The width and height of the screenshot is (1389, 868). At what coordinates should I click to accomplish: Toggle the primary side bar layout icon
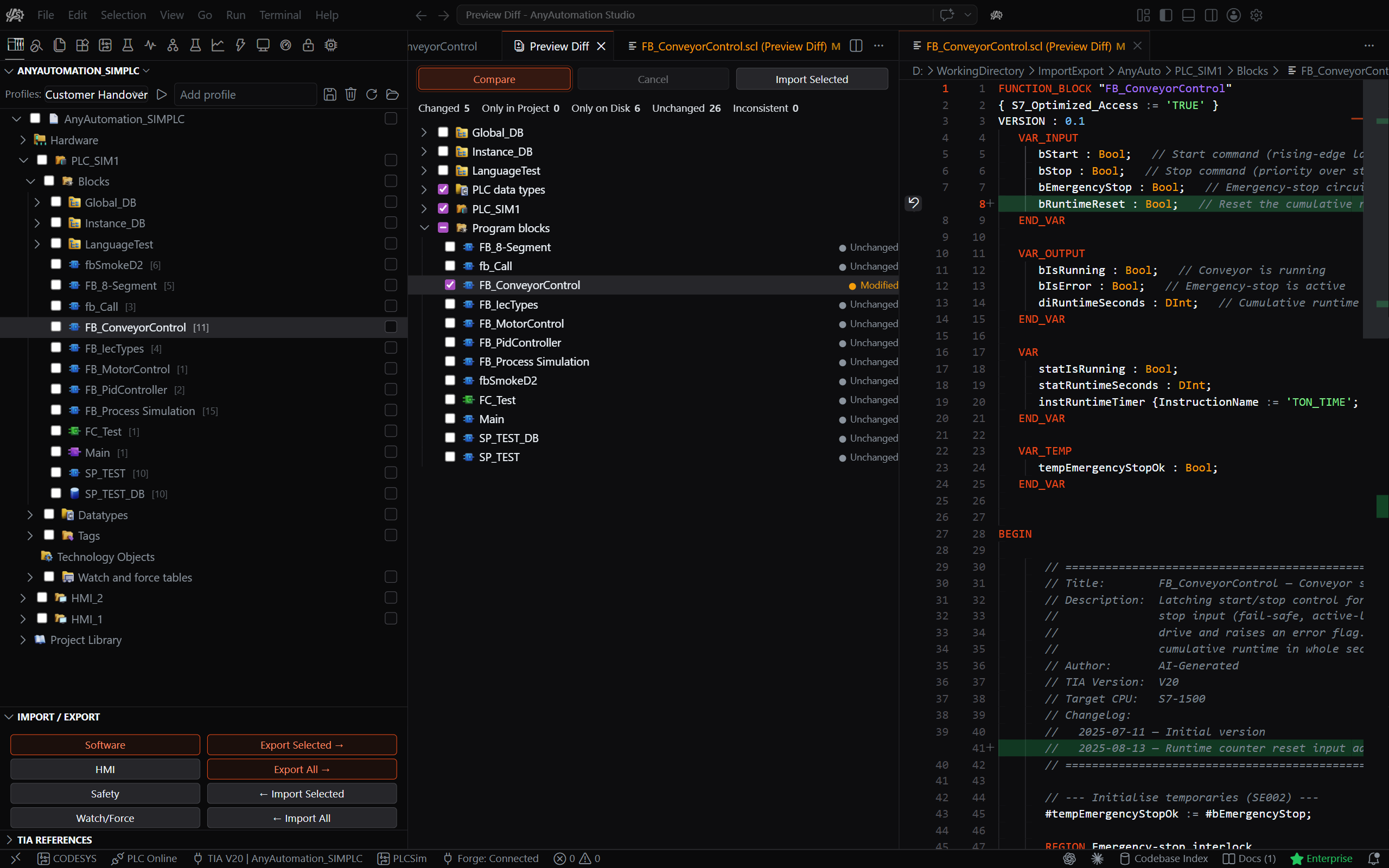click(1165, 15)
